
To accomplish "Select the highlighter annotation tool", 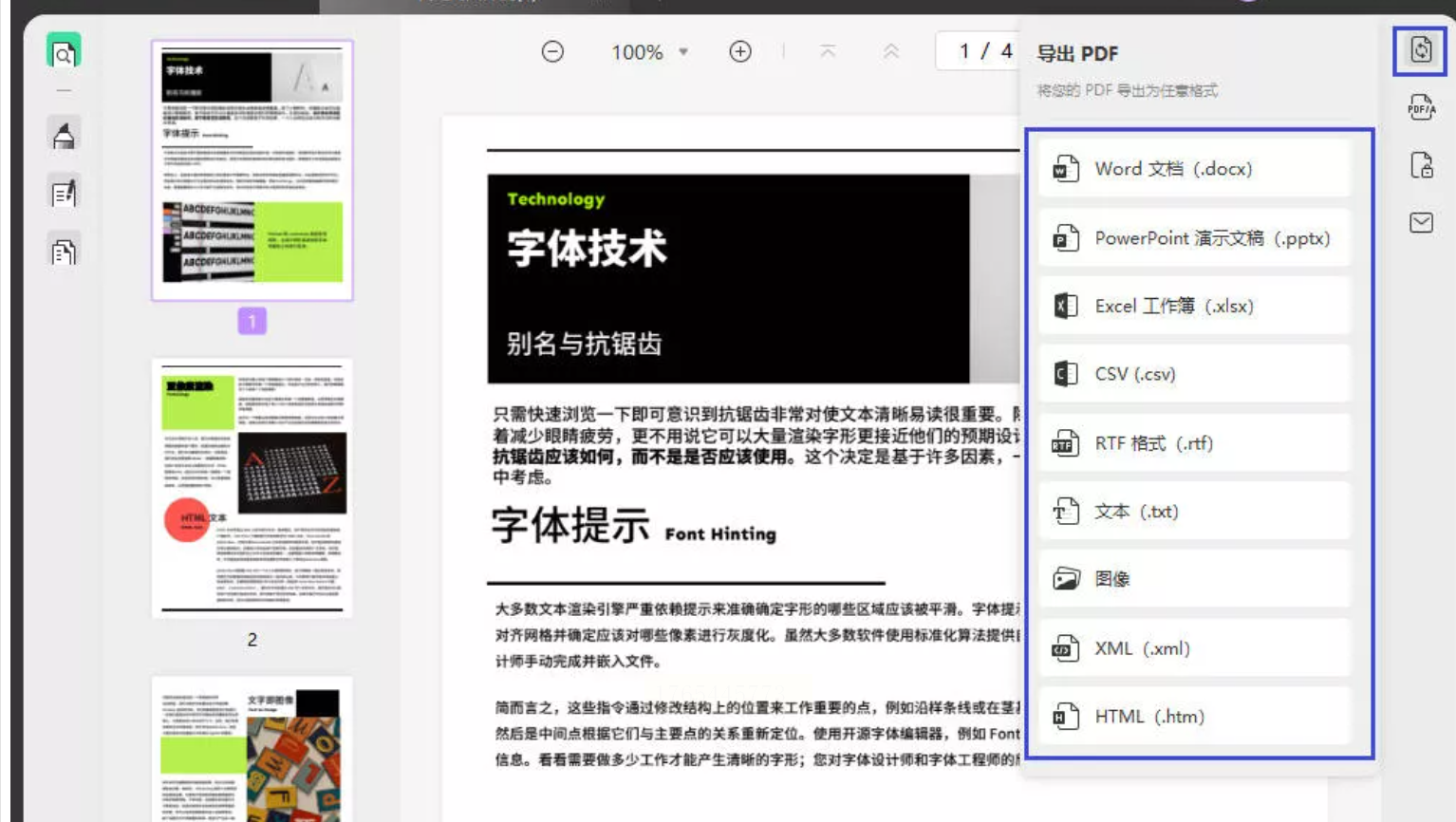I will [x=64, y=137].
